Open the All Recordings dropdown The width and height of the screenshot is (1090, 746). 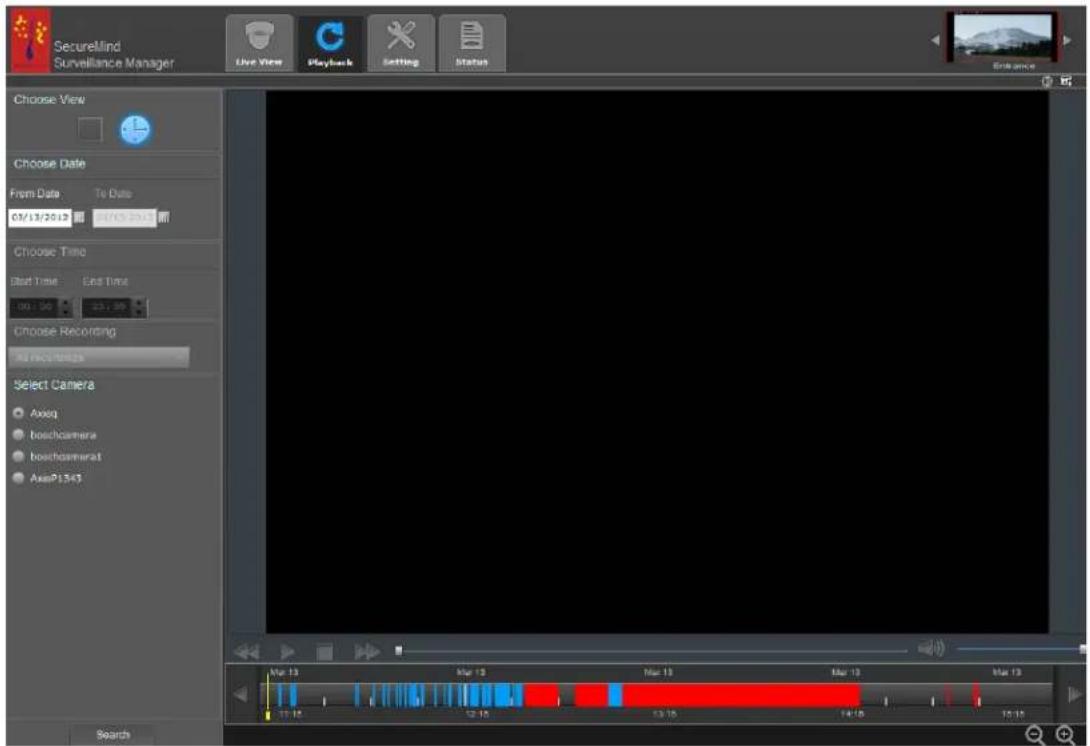tap(99, 357)
